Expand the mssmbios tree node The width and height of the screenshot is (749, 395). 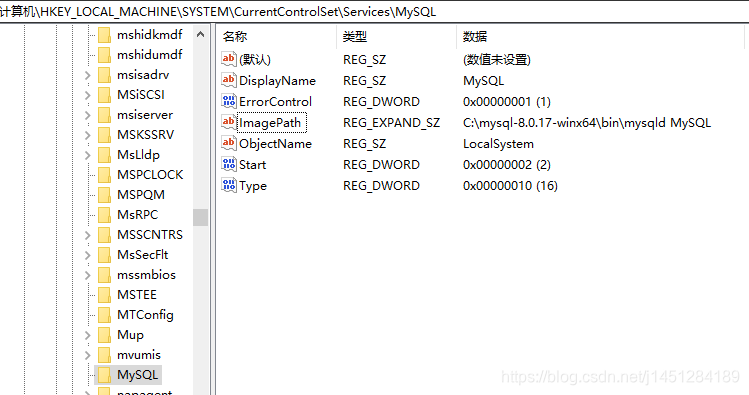tap(87, 276)
